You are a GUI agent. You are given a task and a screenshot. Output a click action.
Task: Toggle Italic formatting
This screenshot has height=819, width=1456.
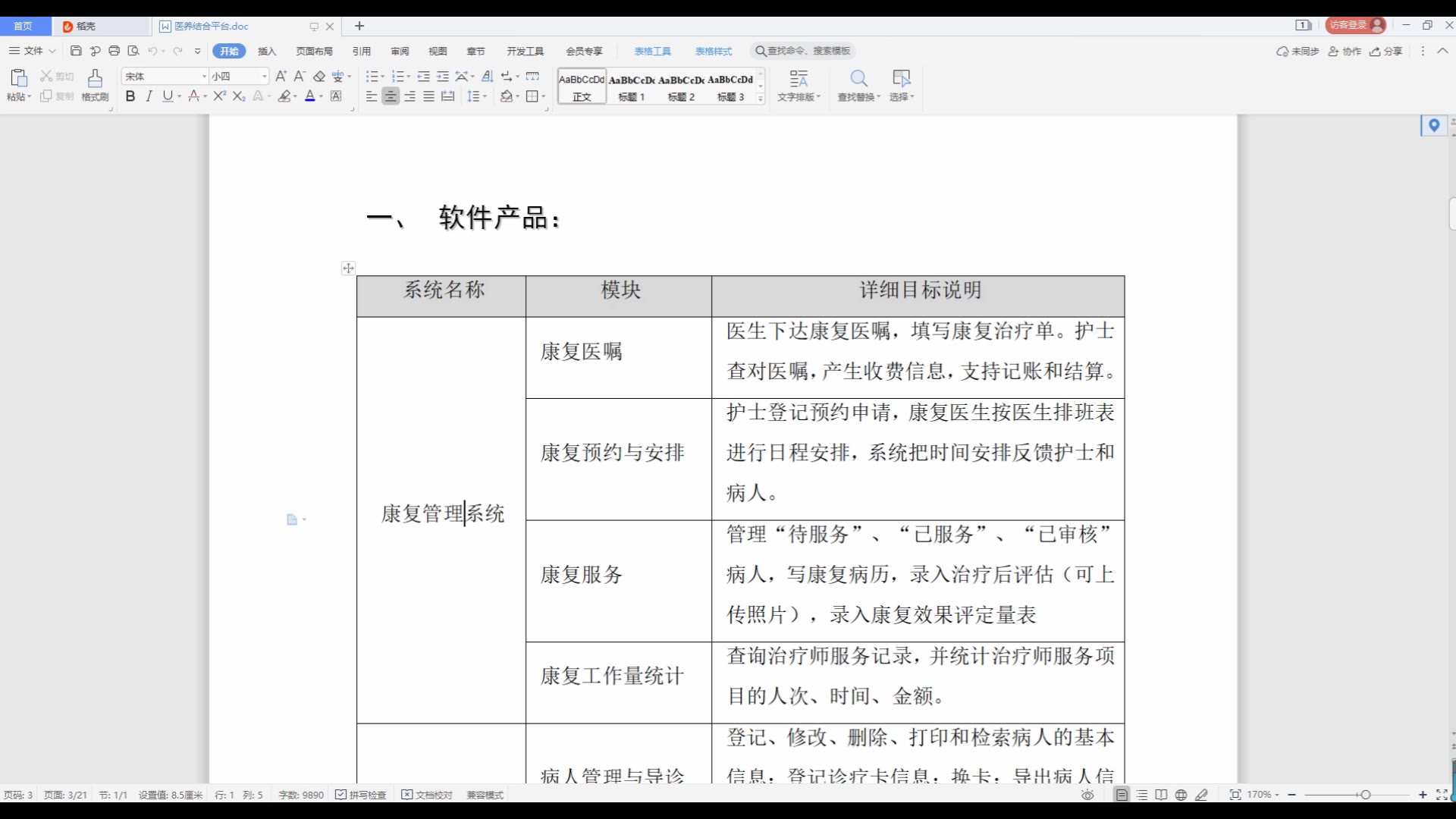(149, 96)
